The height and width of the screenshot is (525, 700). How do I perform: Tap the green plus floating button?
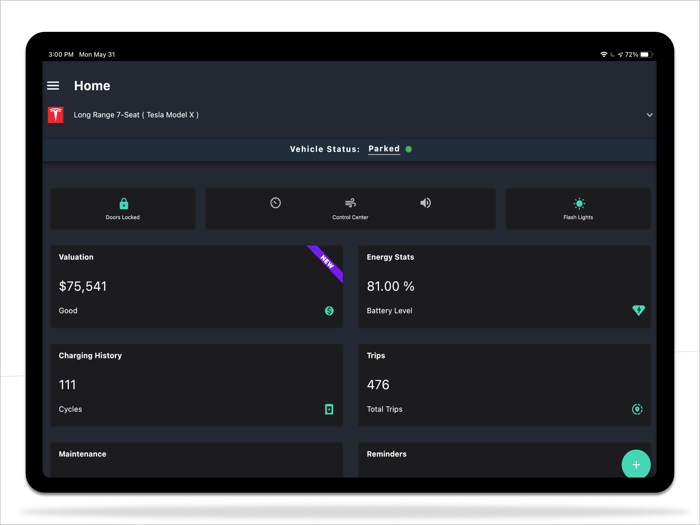click(636, 464)
